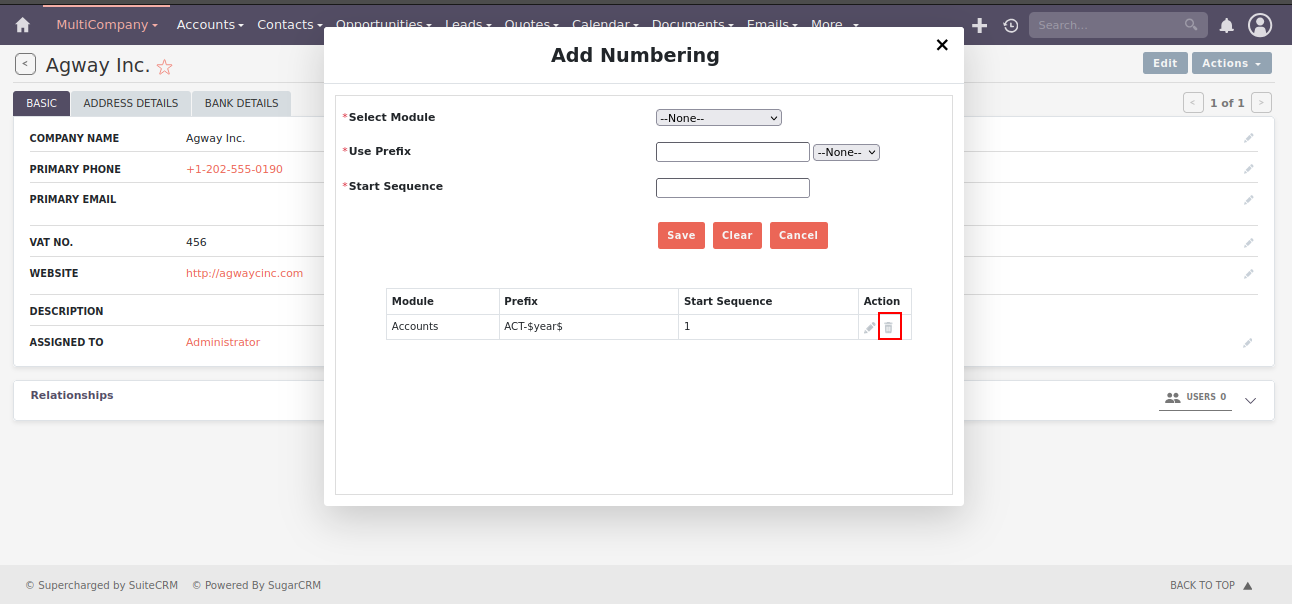Expand the Relationships panel chevron

(1250, 401)
